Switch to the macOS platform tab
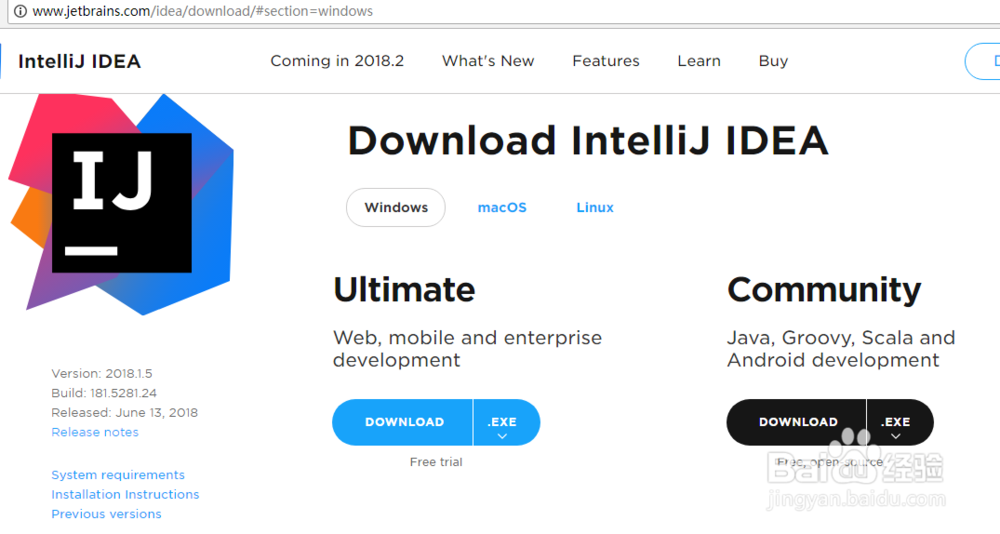The image size is (1000, 534). click(502, 207)
